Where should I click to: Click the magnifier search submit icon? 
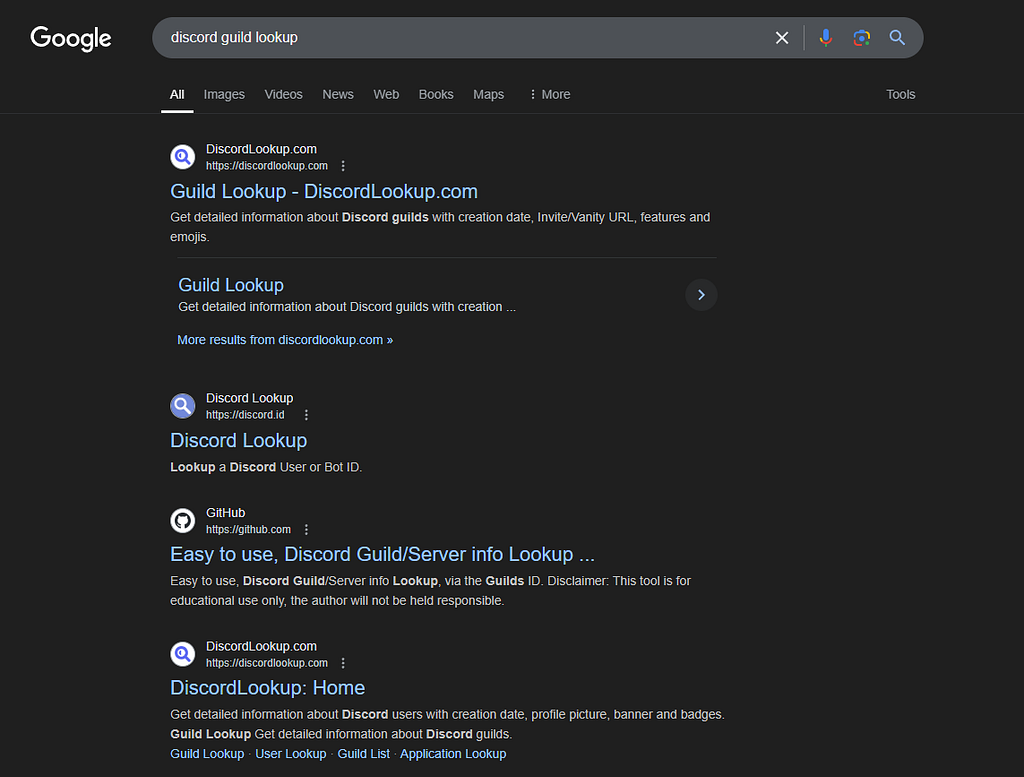point(897,38)
